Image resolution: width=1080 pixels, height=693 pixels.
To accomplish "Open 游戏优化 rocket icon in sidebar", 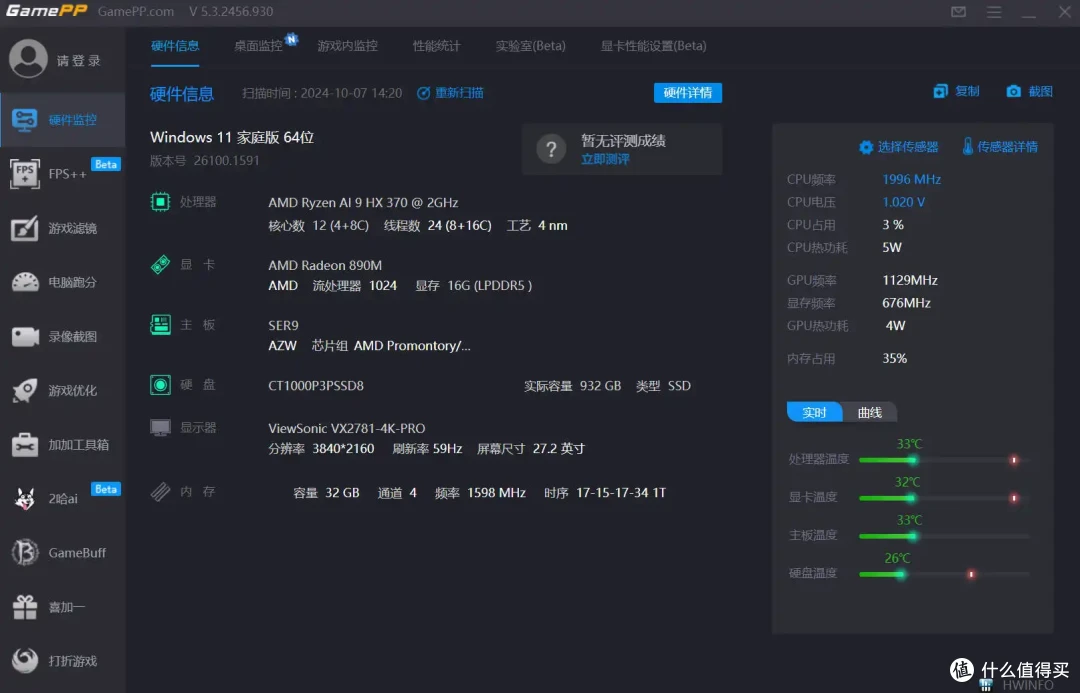I will (x=25, y=391).
